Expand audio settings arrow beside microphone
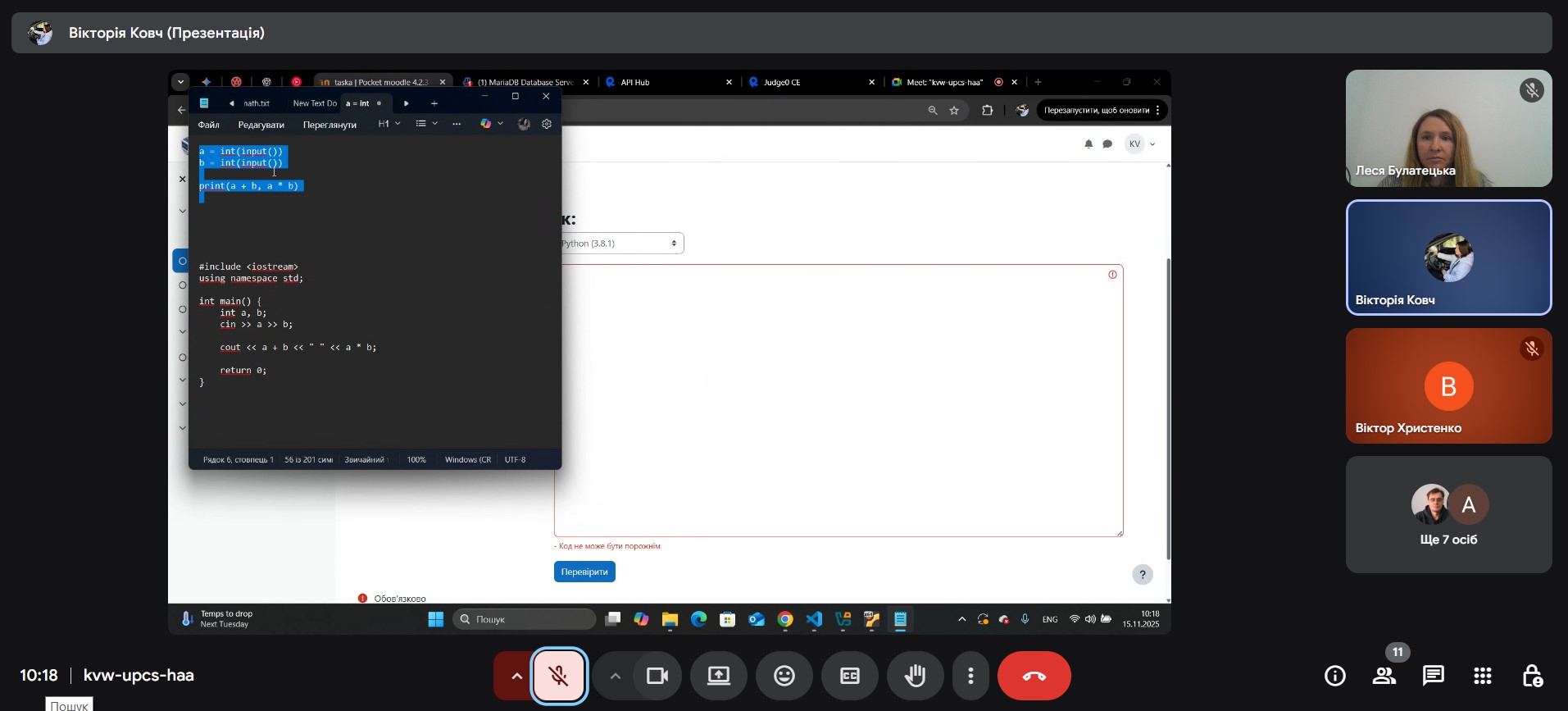Viewport: 1568px width, 711px height. (x=516, y=676)
